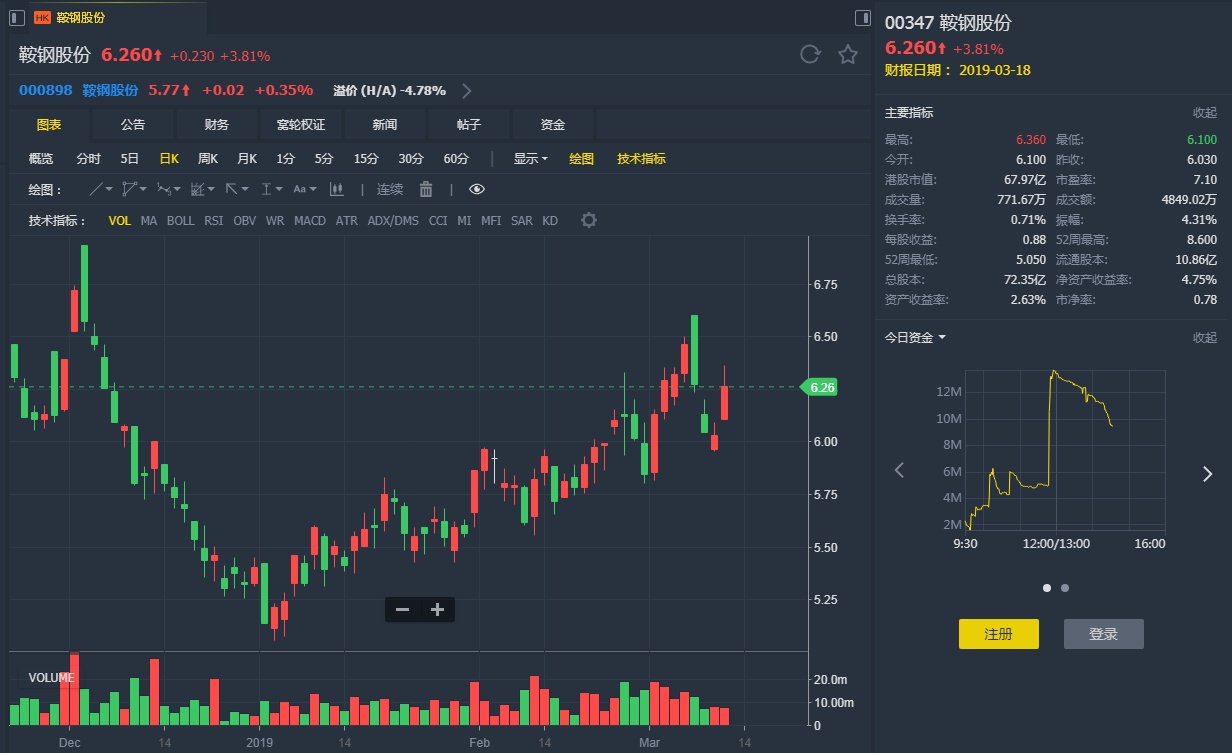Select the 60分 timeframe
1232x753 pixels.
(x=456, y=158)
